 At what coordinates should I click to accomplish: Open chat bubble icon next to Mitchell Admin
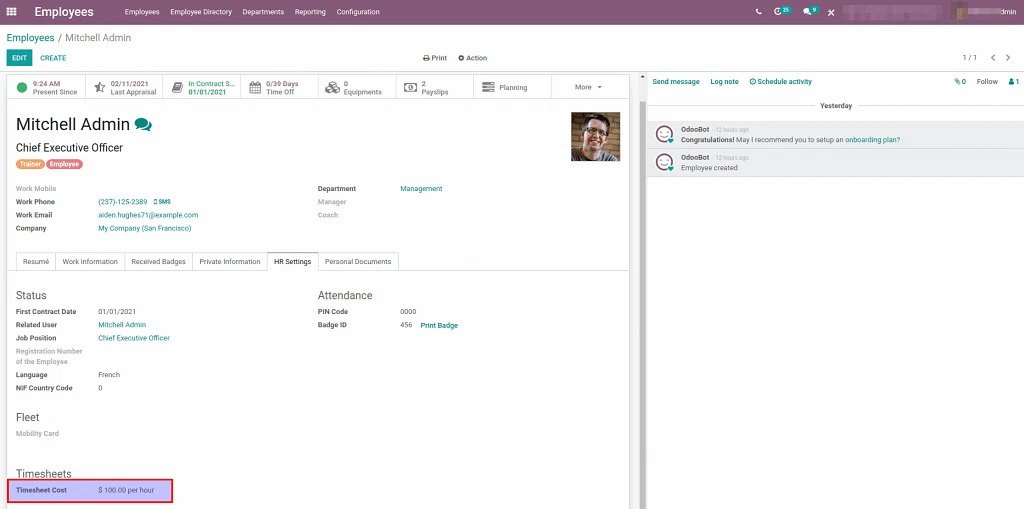tap(143, 124)
